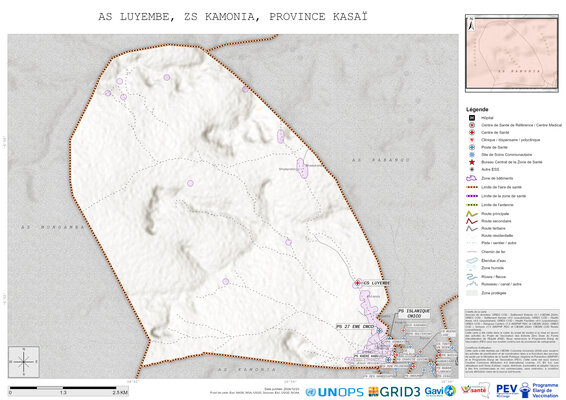Click the AS KABANGU neighboring area label
This screenshot has height=400, width=566.
pos(381,160)
